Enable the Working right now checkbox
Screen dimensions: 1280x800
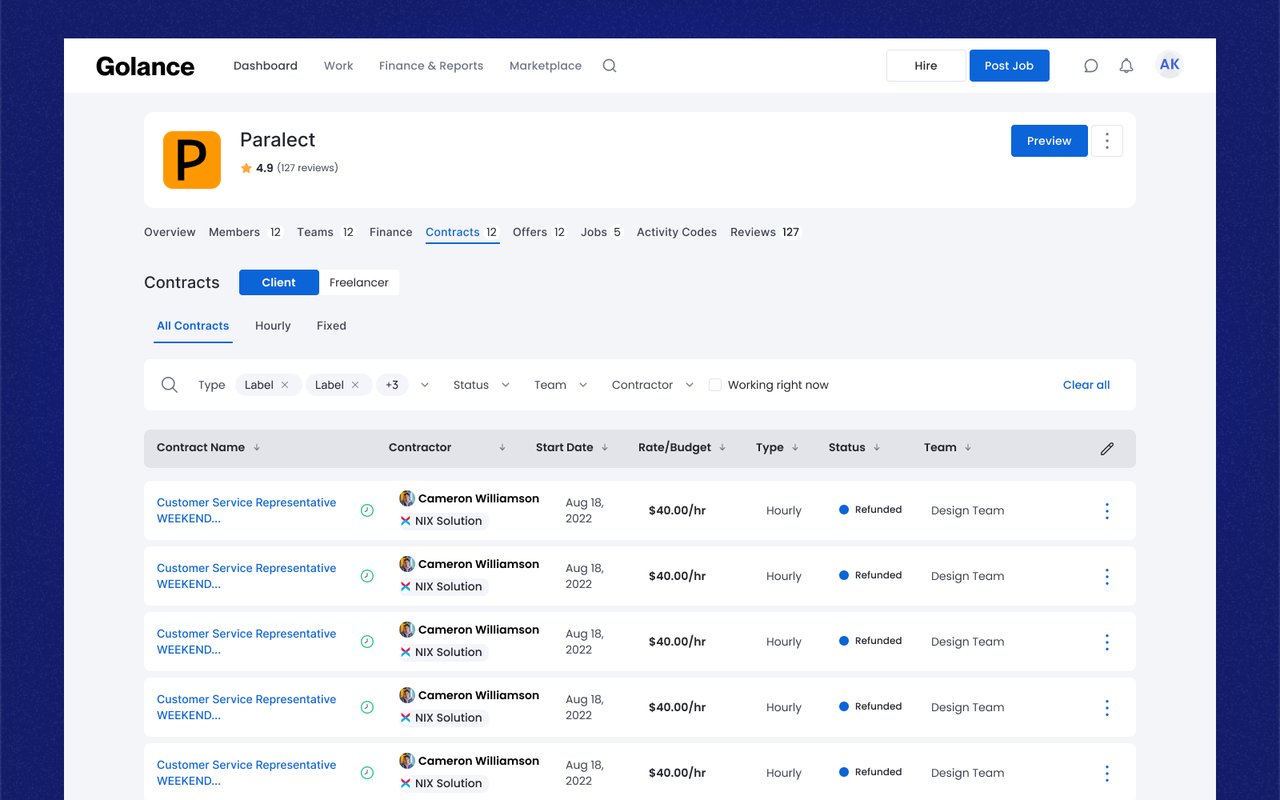715,385
